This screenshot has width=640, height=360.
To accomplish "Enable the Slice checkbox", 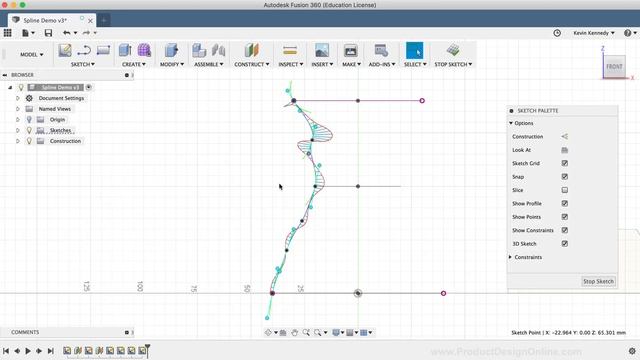I will coord(565,190).
